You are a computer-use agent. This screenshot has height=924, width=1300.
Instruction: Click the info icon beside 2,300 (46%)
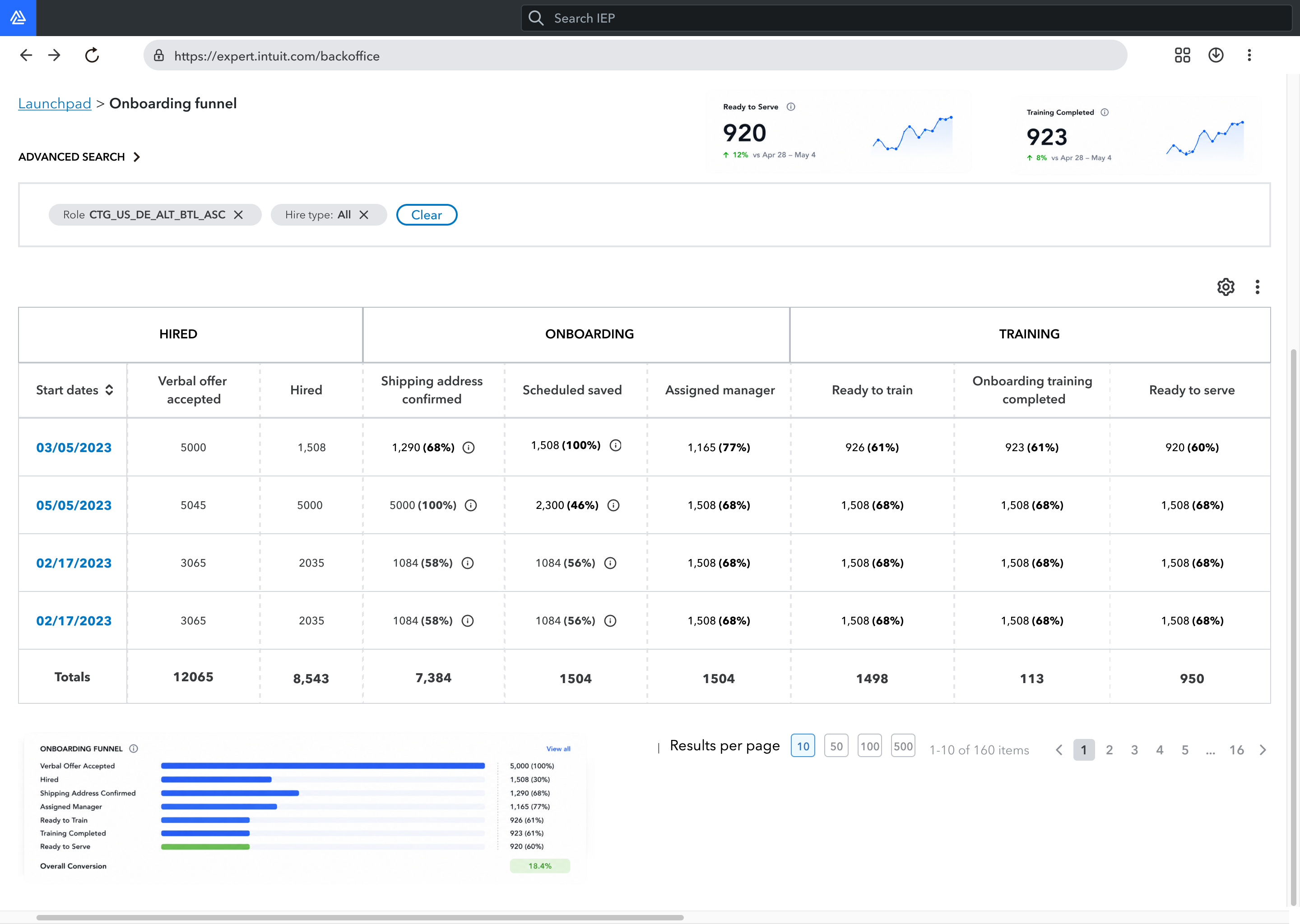point(613,505)
